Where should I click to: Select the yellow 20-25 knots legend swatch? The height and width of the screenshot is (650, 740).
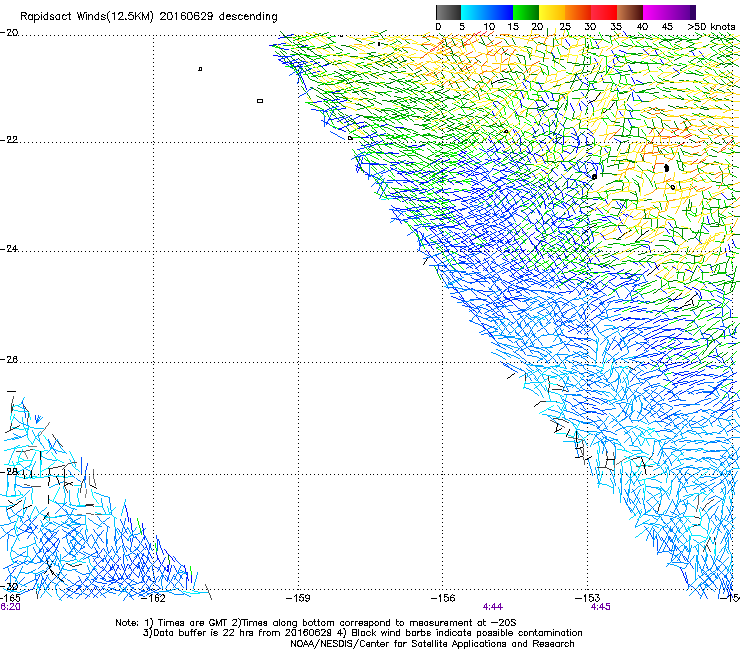552,12
